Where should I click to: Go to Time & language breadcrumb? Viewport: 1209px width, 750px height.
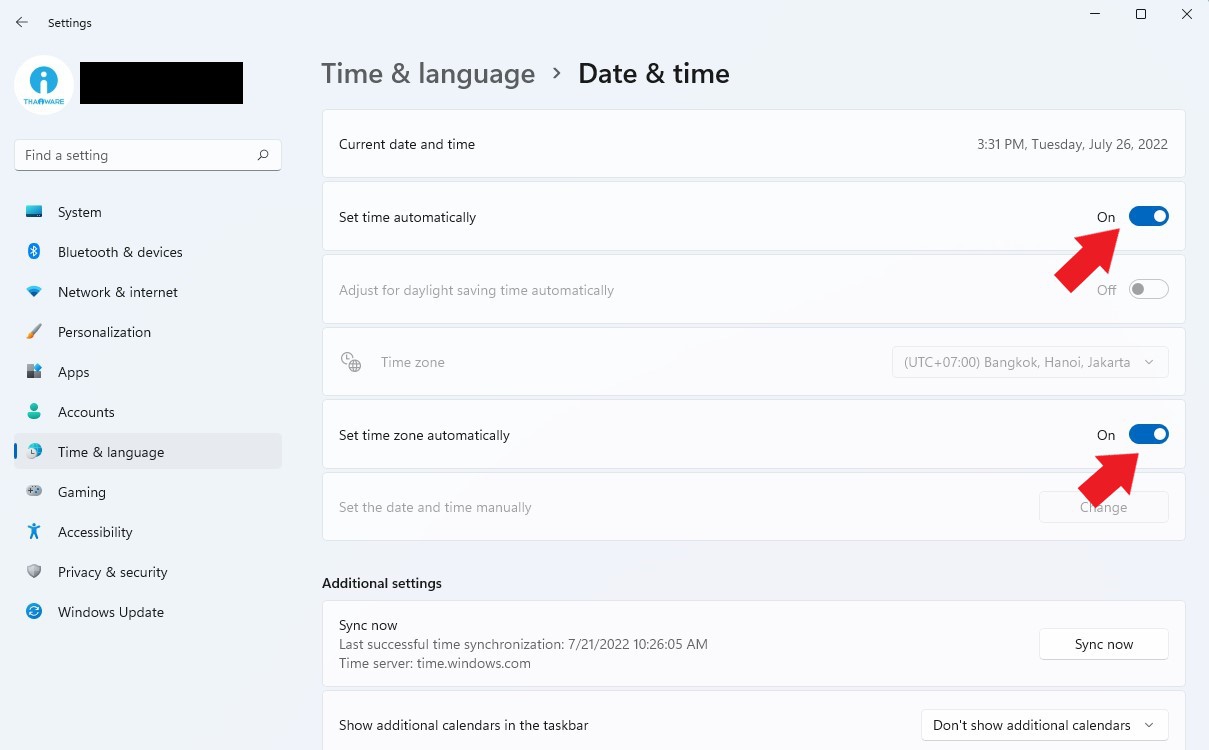click(428, 74)
